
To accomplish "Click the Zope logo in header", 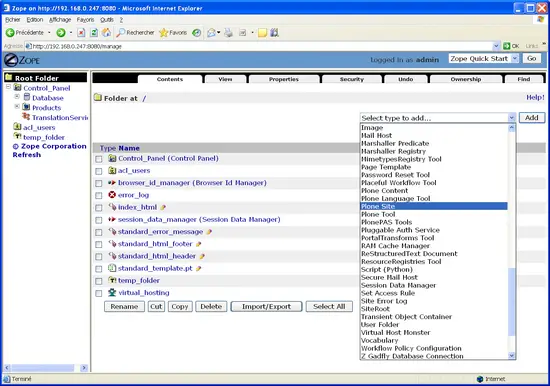I will pos(22,60).
